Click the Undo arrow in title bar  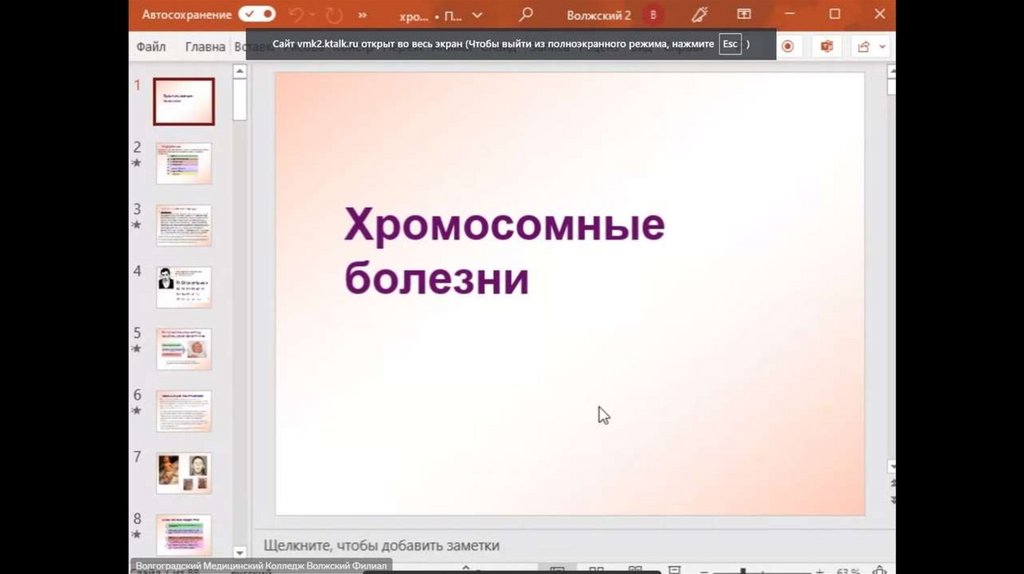pos(297,15)
